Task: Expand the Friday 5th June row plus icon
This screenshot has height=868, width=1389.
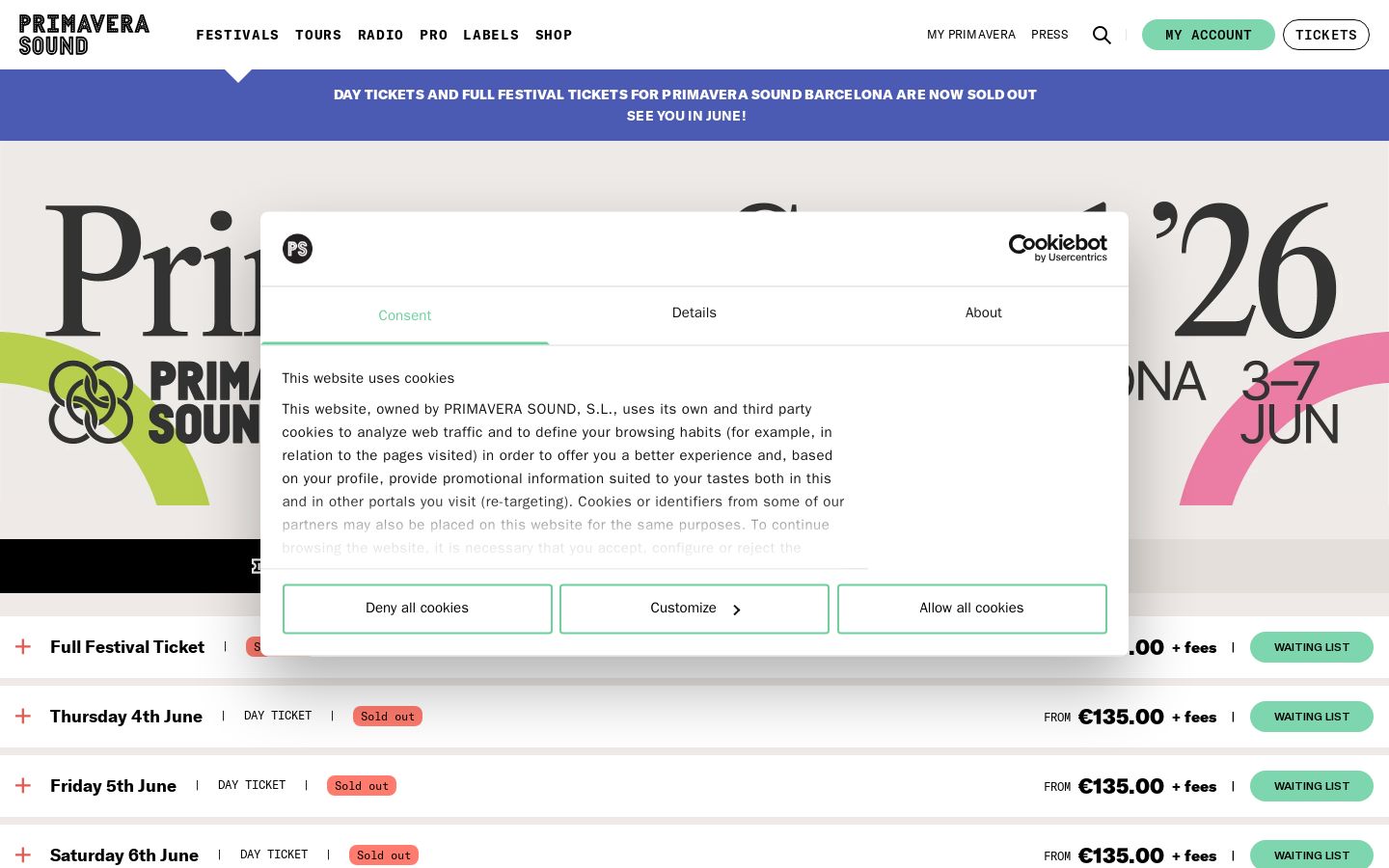Action: pyautogui.click(x=23, y=786)
